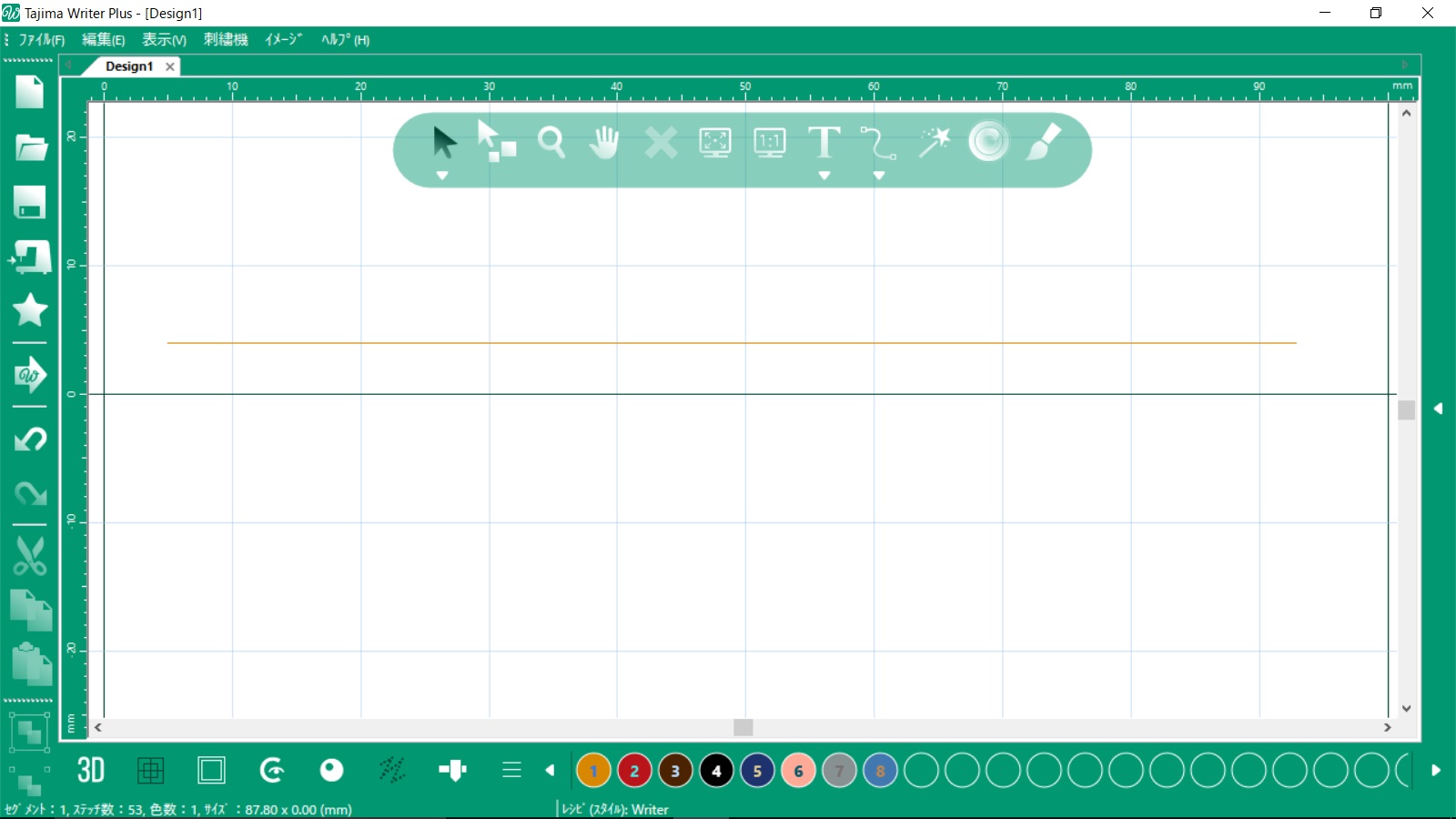Copy selection with the duplicate pages icon
Image resolution: width=1456 pixels, height=819 pixels.
(31, 611)
